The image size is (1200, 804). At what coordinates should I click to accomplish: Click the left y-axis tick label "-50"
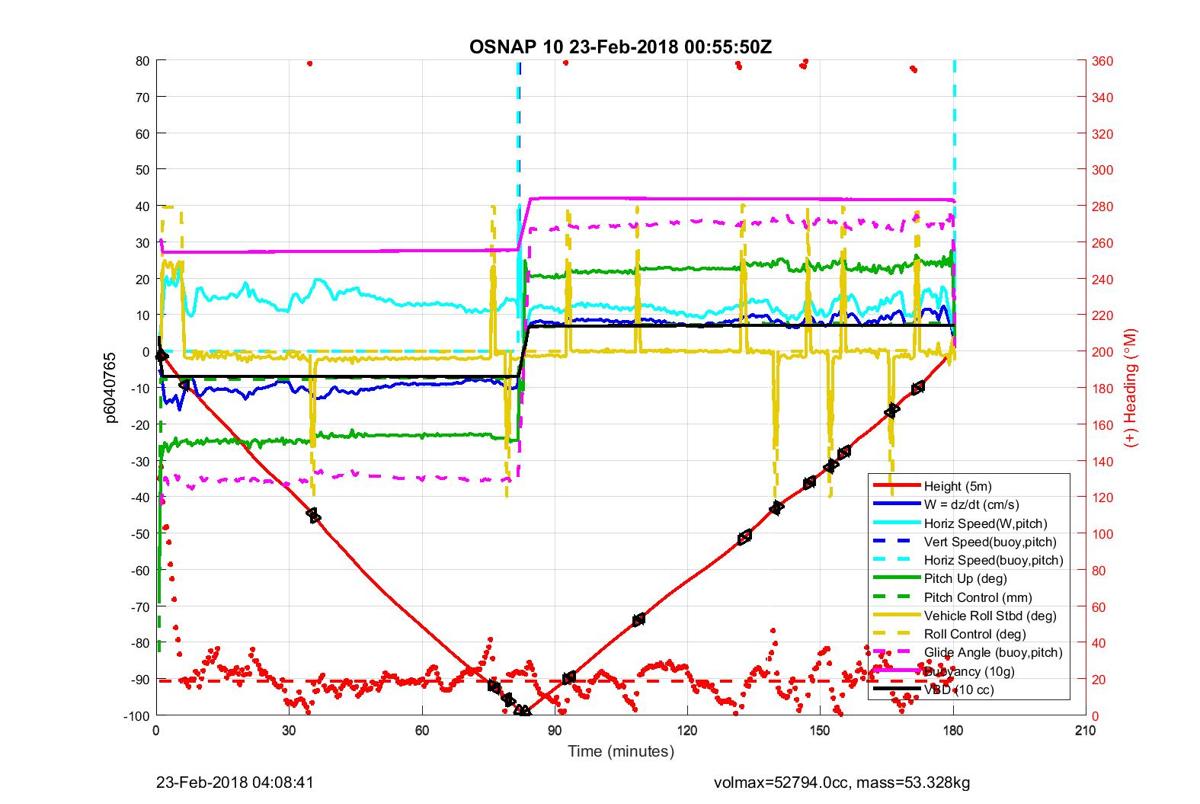click(139, 534)
